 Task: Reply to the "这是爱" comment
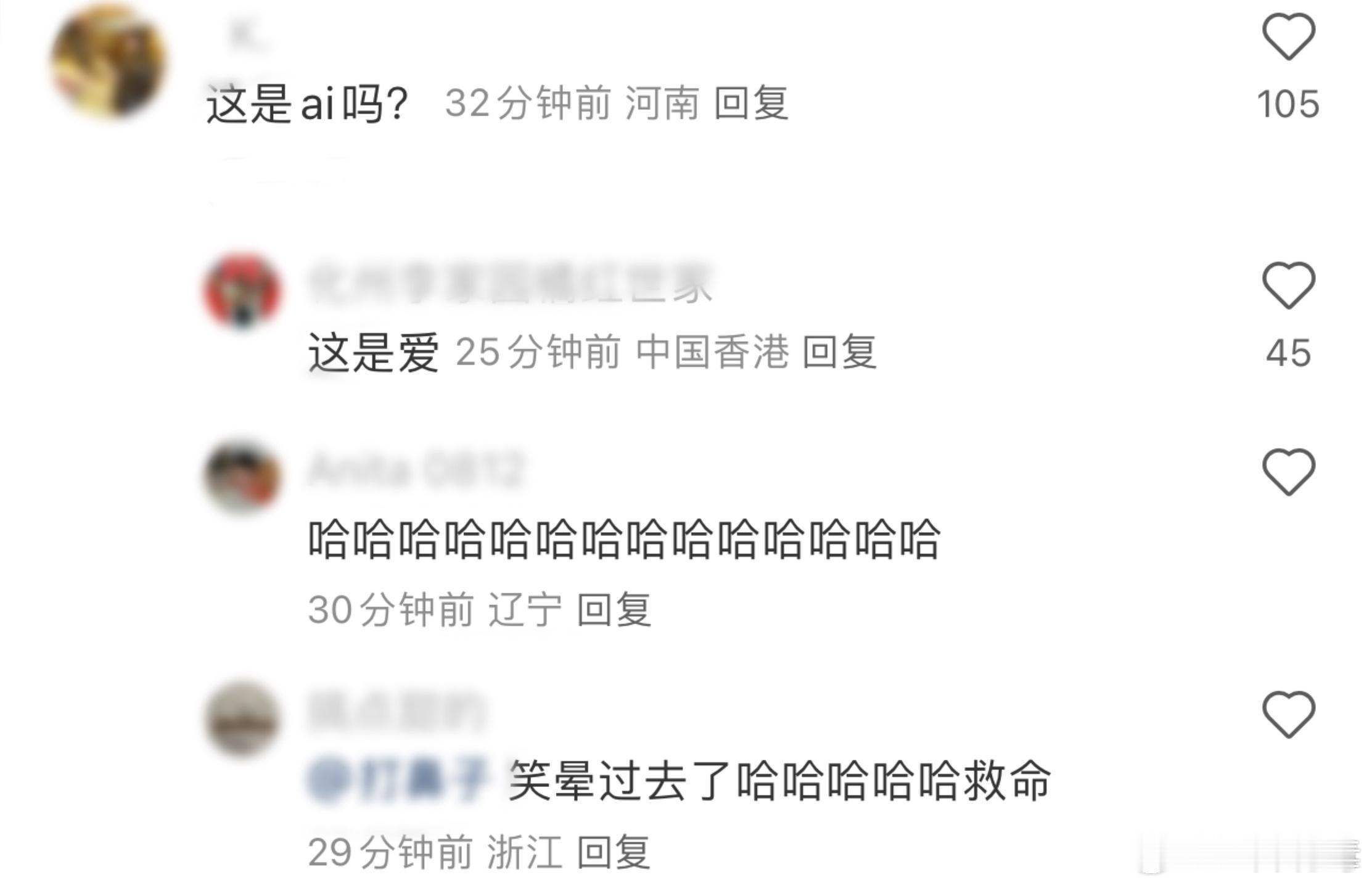point(839,352)
